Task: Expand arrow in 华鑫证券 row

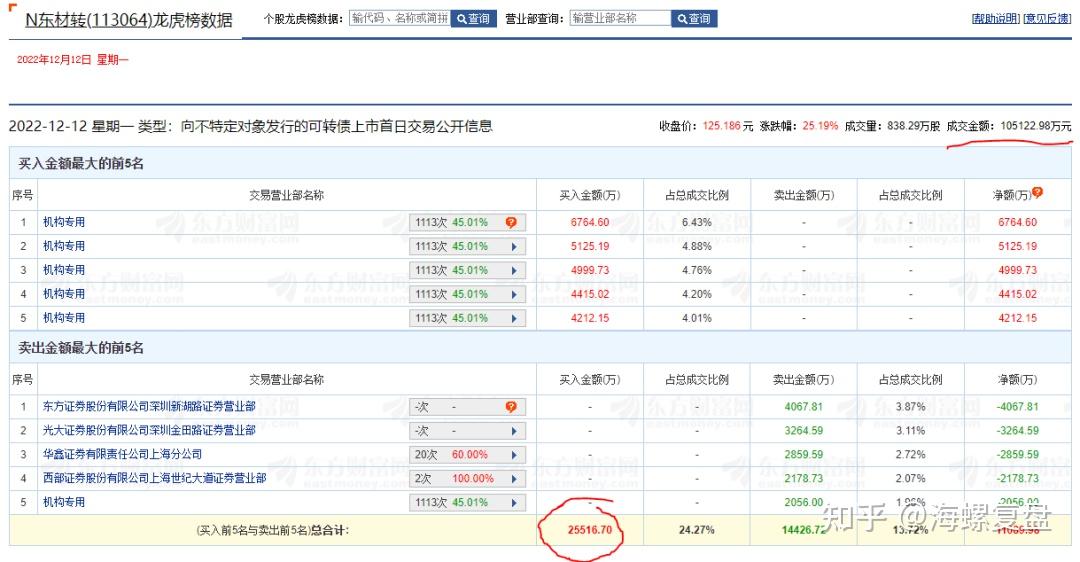Action: [514, 455]
